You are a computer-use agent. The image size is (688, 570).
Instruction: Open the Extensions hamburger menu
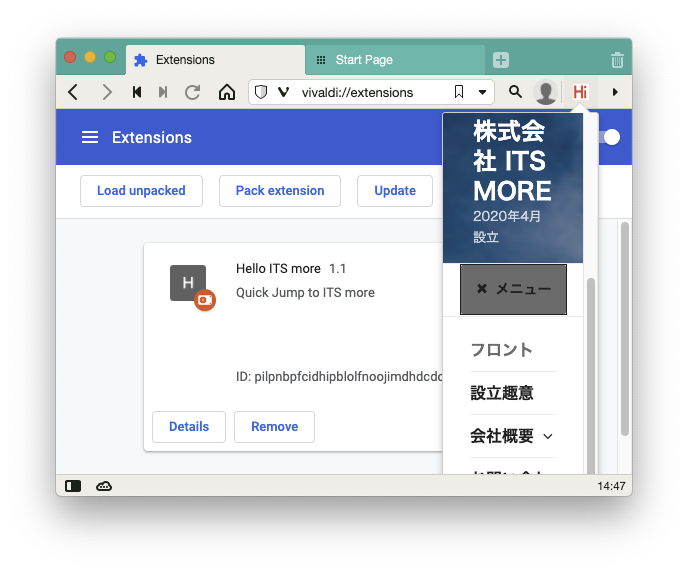(x=90, y=138)
